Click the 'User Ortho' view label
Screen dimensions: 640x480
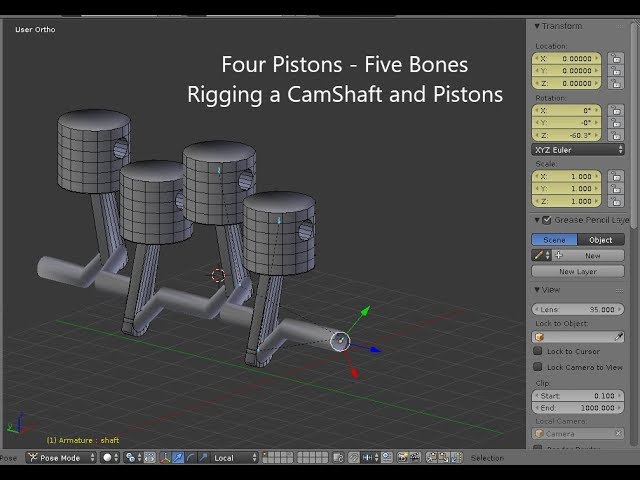[35, 29]
